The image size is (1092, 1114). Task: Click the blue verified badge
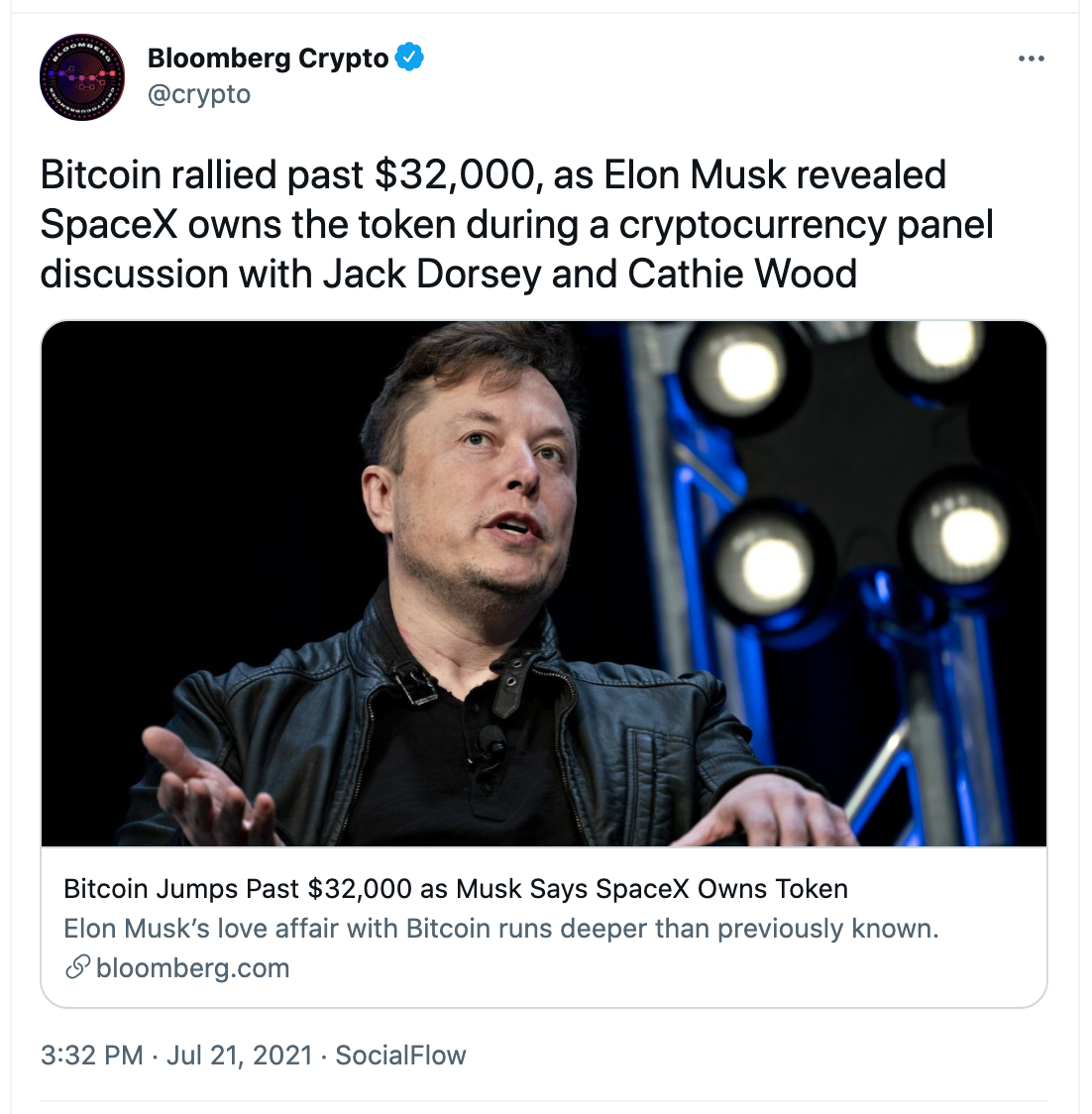click(409, 57)
